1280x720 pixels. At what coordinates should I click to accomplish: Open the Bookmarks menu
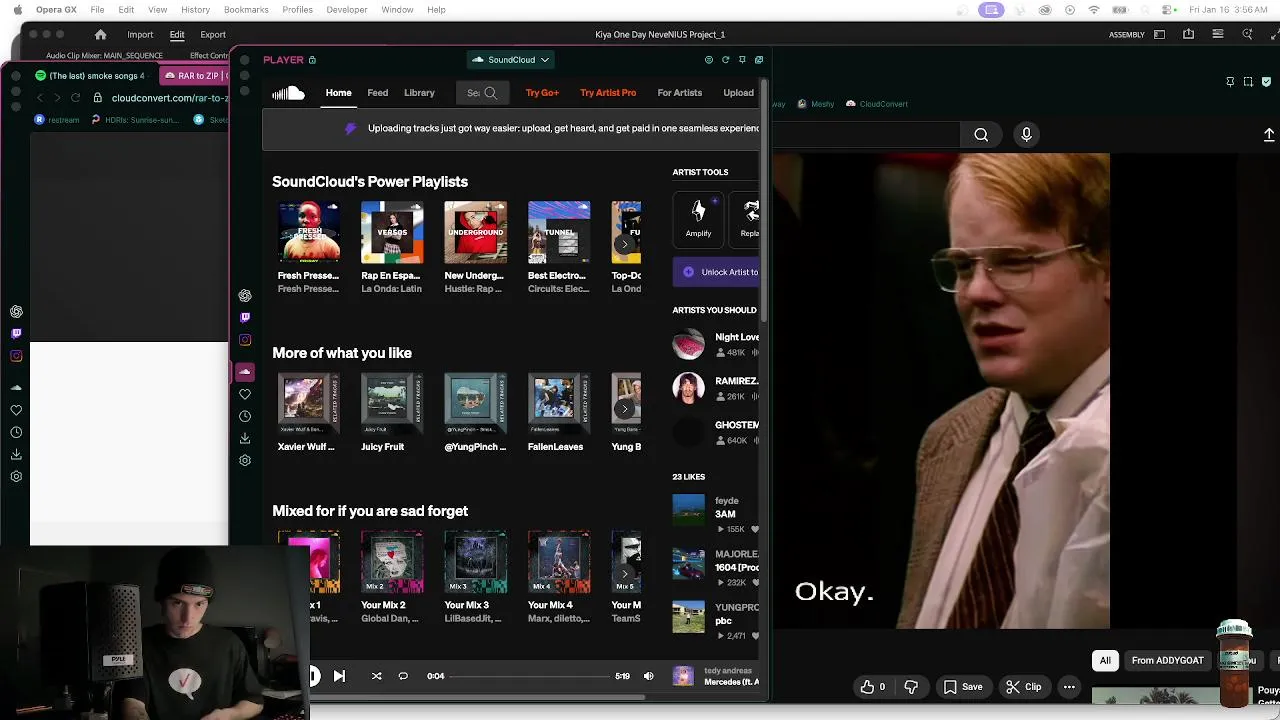click(246, 10)
